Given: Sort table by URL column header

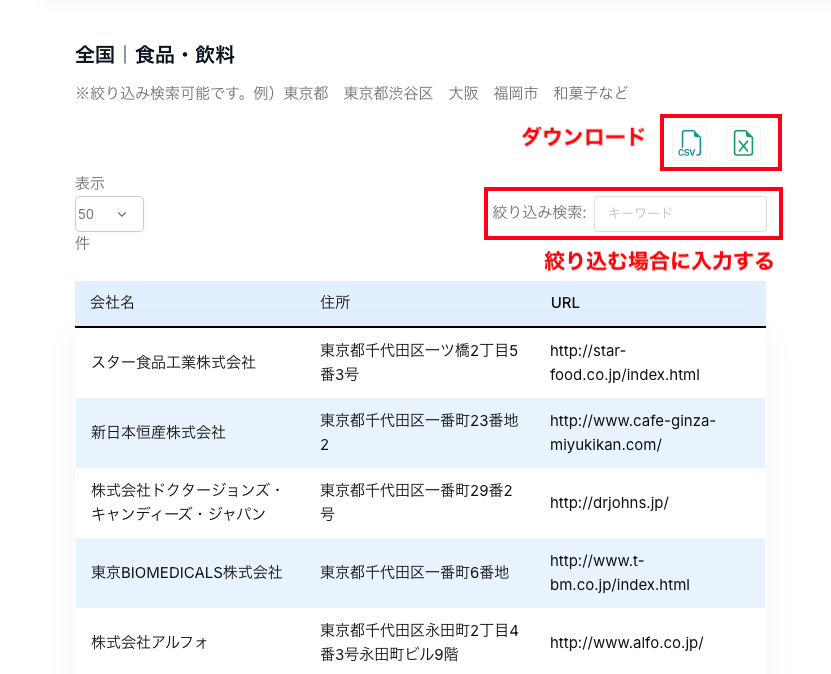Looking at the screenshot, I should click(x=565, y=303).
